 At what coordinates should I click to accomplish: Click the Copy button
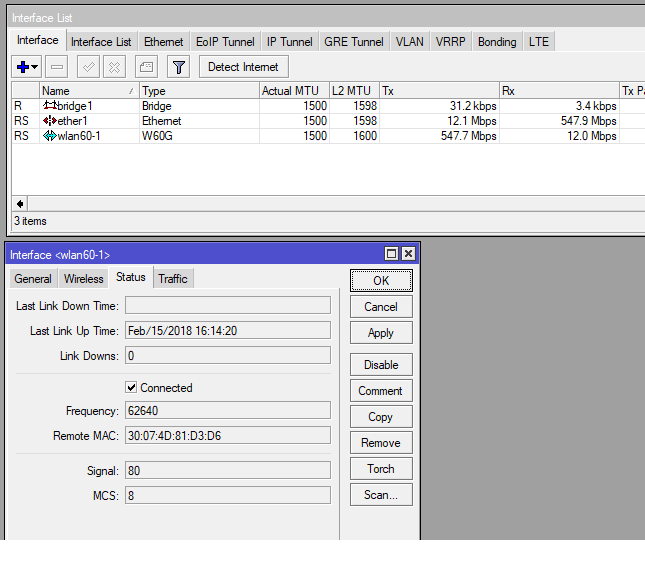click(x=381, y=417)
